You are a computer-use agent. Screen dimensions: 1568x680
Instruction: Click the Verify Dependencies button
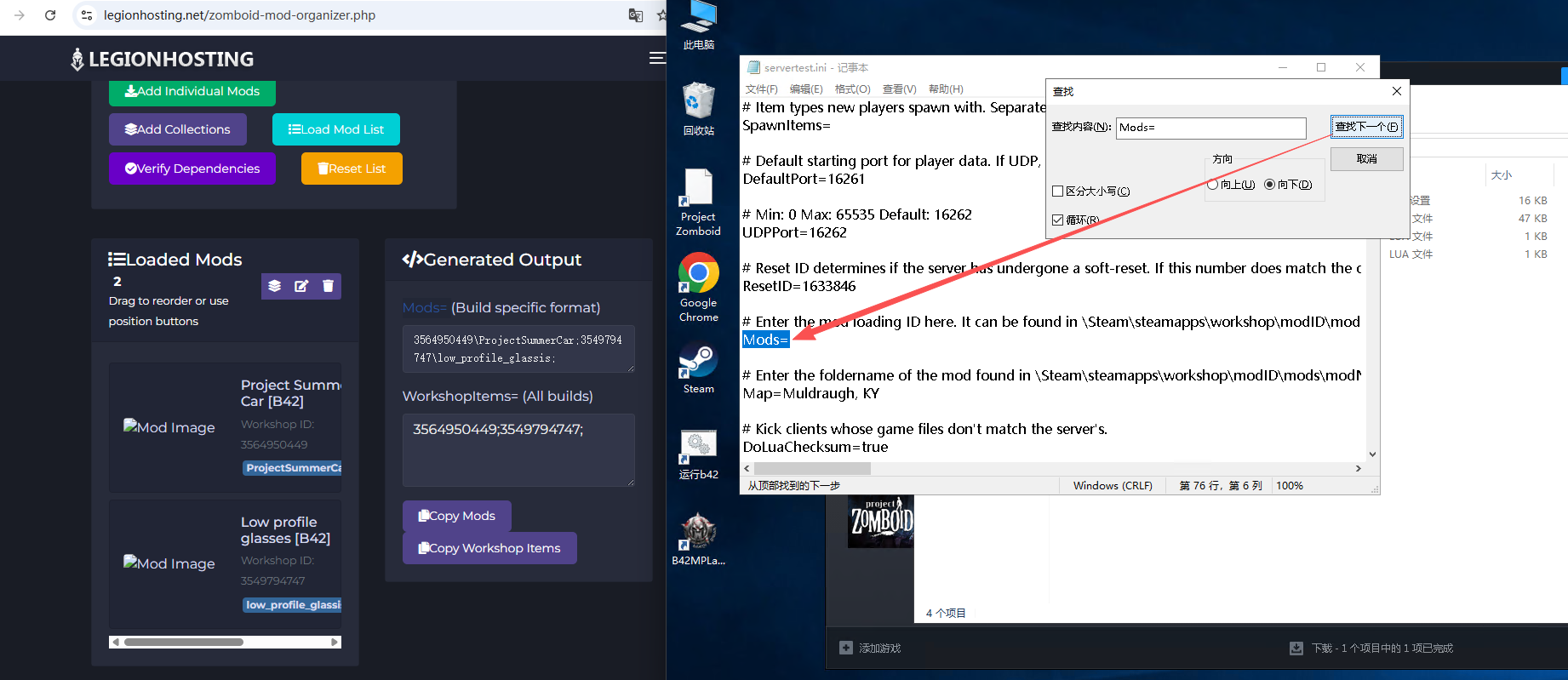192,169
